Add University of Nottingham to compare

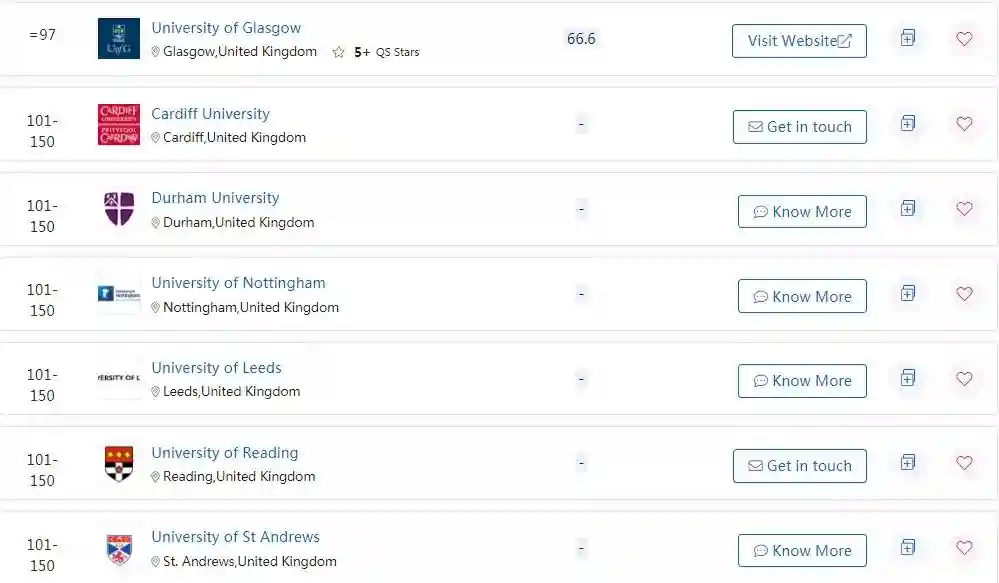click(x=907, y=294)
